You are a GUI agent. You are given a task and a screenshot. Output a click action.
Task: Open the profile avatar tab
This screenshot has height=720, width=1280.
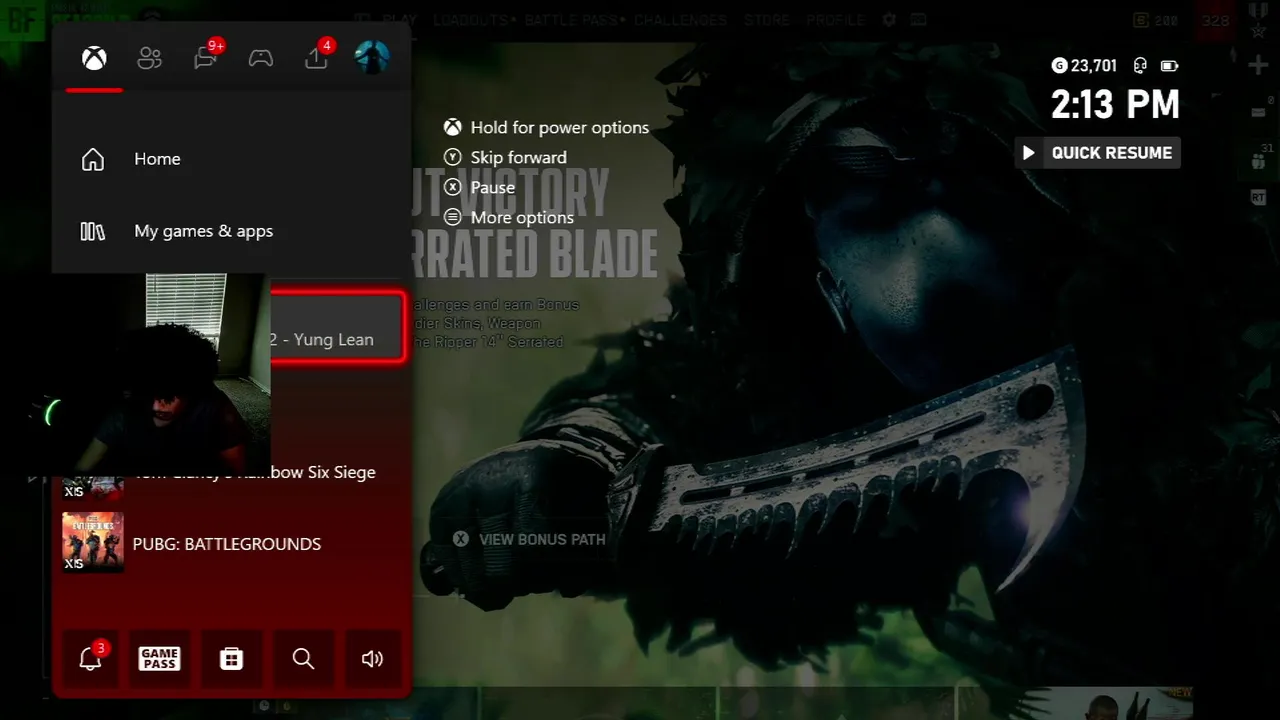coord(372,57)
